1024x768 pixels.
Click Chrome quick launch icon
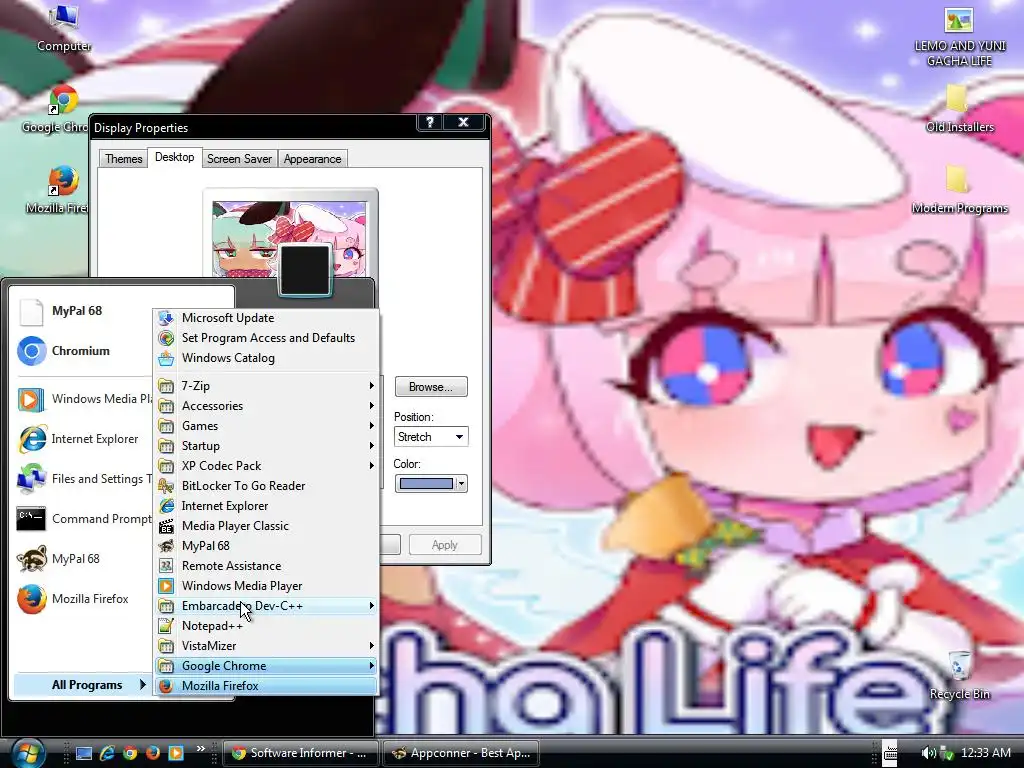click(x=130, y=753)
